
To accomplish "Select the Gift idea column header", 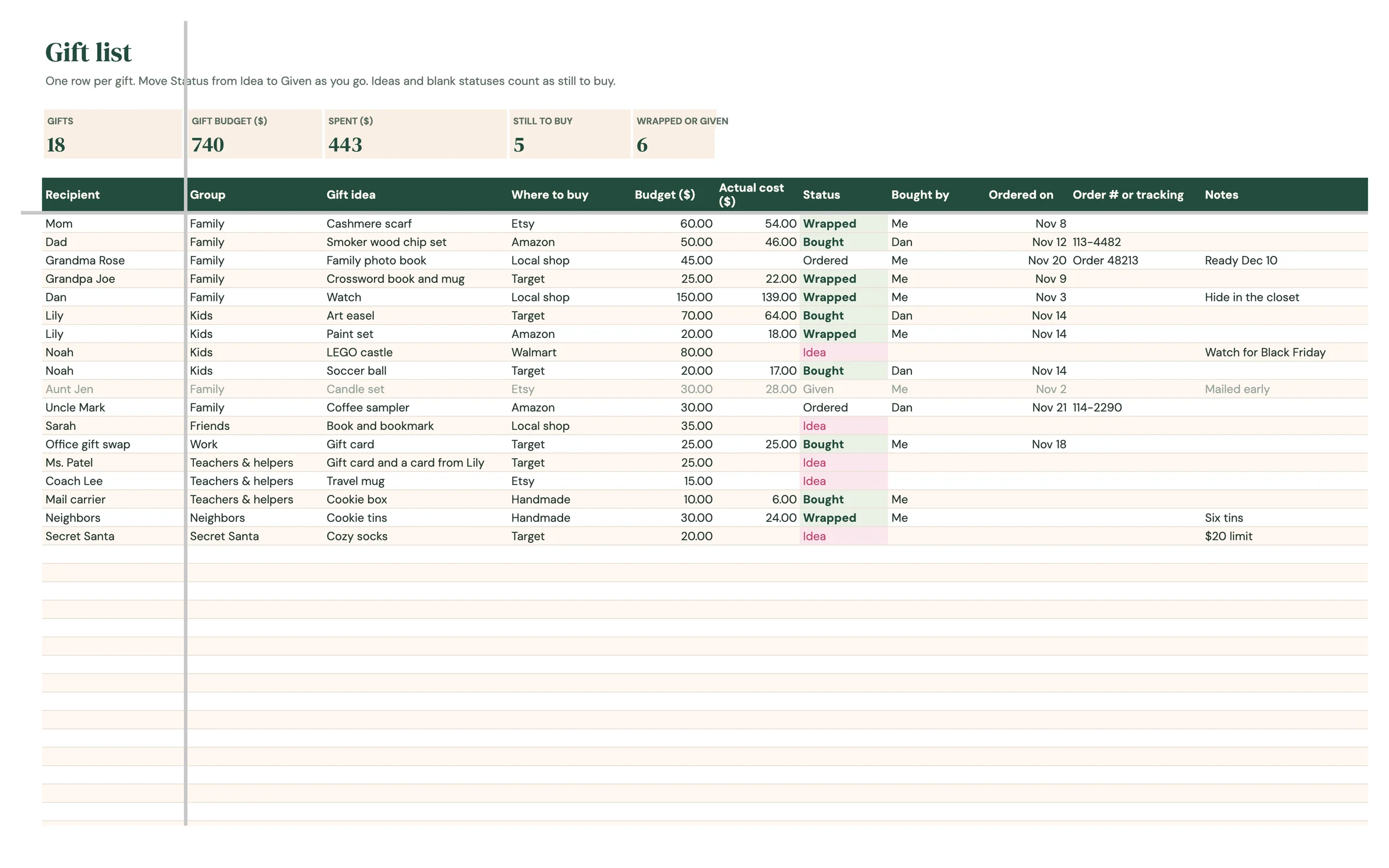I will tap(351, 194).
